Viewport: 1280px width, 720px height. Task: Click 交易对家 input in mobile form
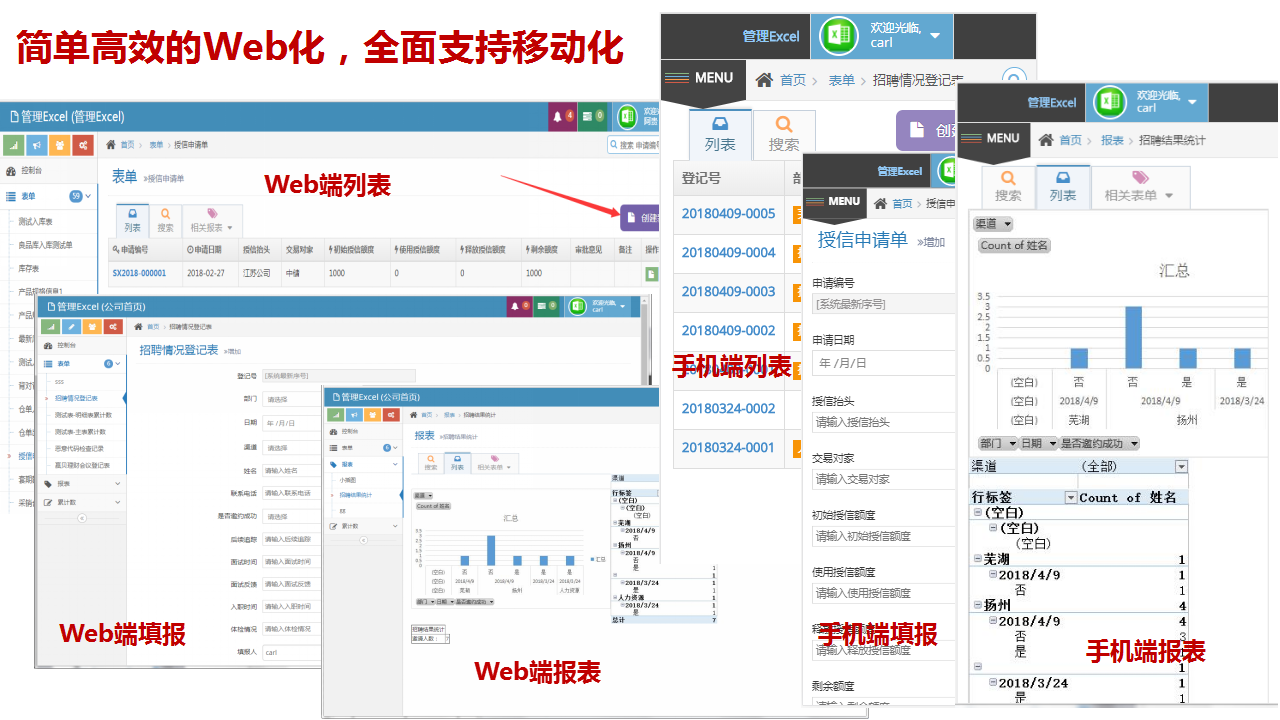point(884,479)
